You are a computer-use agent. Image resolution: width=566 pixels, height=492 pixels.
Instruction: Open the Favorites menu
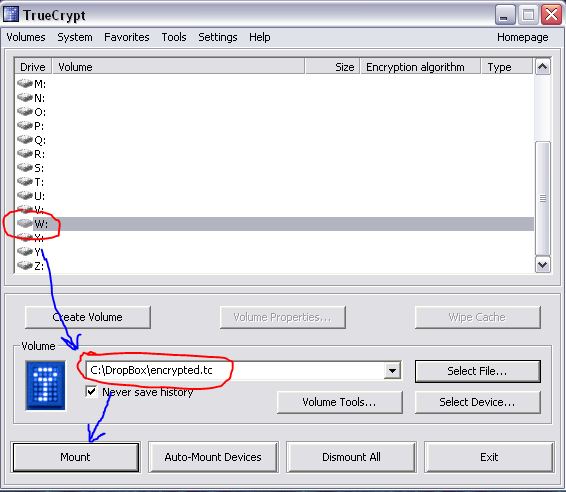[127, 37]
